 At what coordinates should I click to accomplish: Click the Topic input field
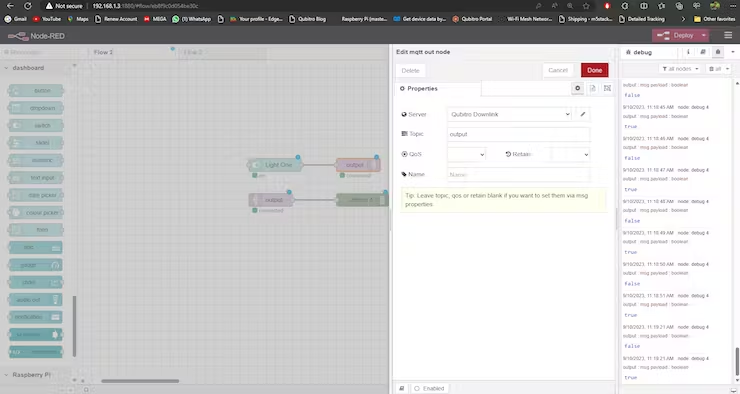pos(519,134)
